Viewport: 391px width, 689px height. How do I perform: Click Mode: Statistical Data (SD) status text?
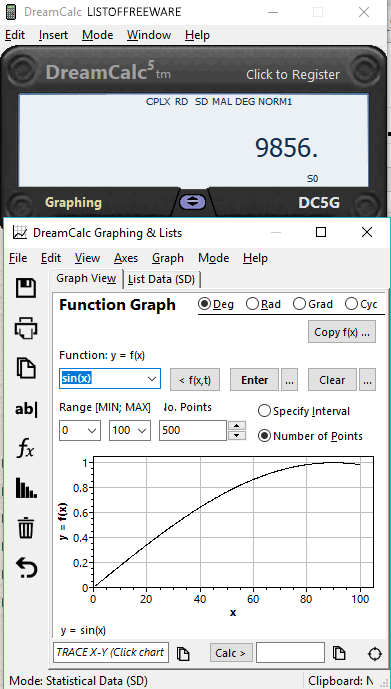pyautogui.click(x=78, y=681)
